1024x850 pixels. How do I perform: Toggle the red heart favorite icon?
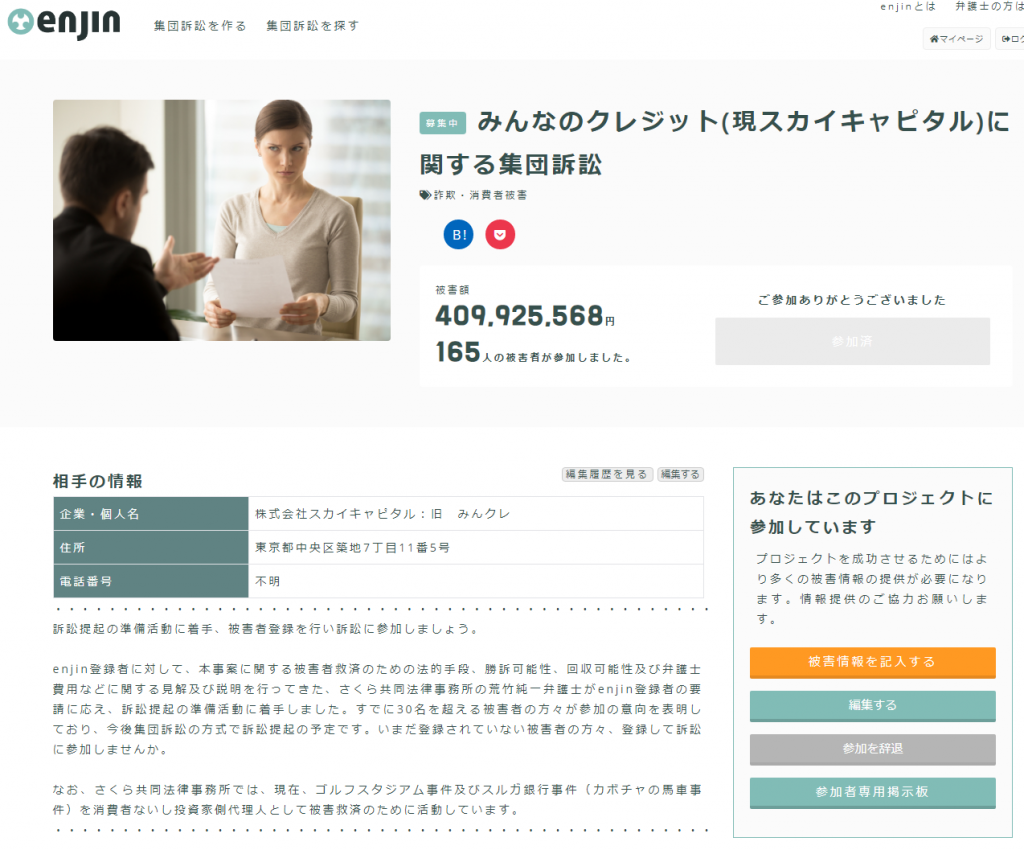coord(500,234)
